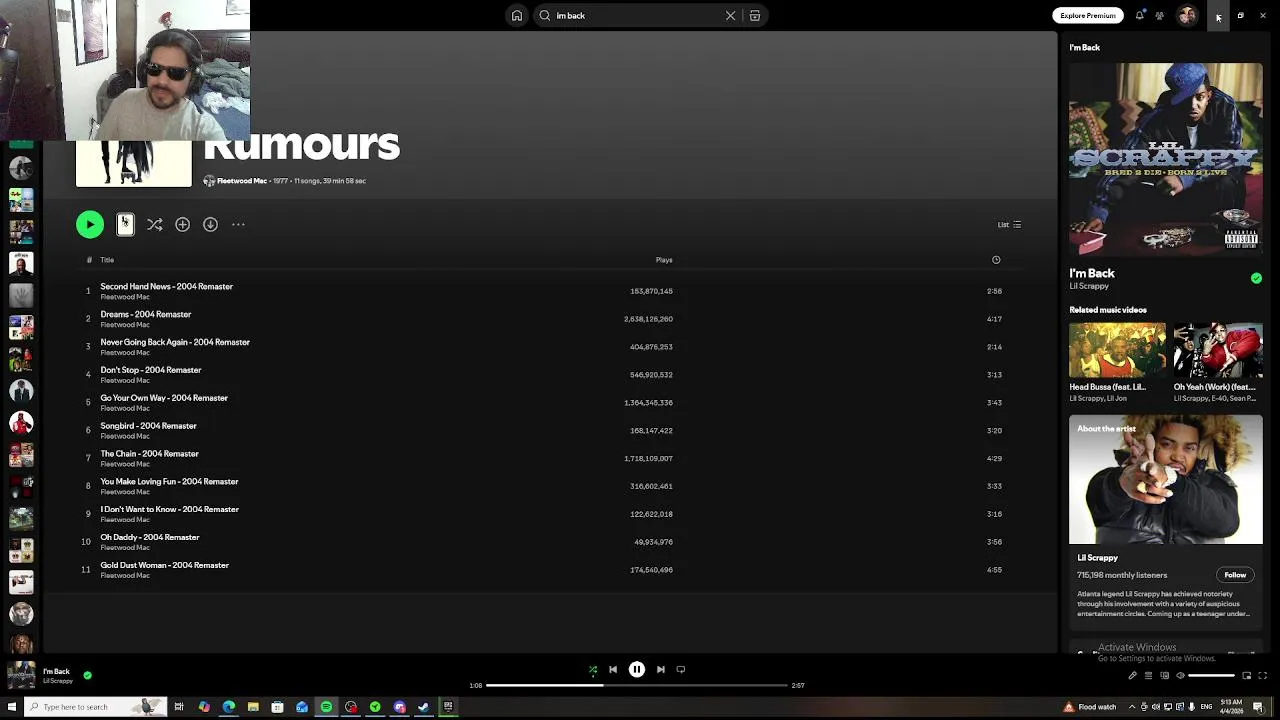The width and height of the screenshot is (1280, 720).
Task: Click the Windows taskbar search box
Action: click(96, 707)
